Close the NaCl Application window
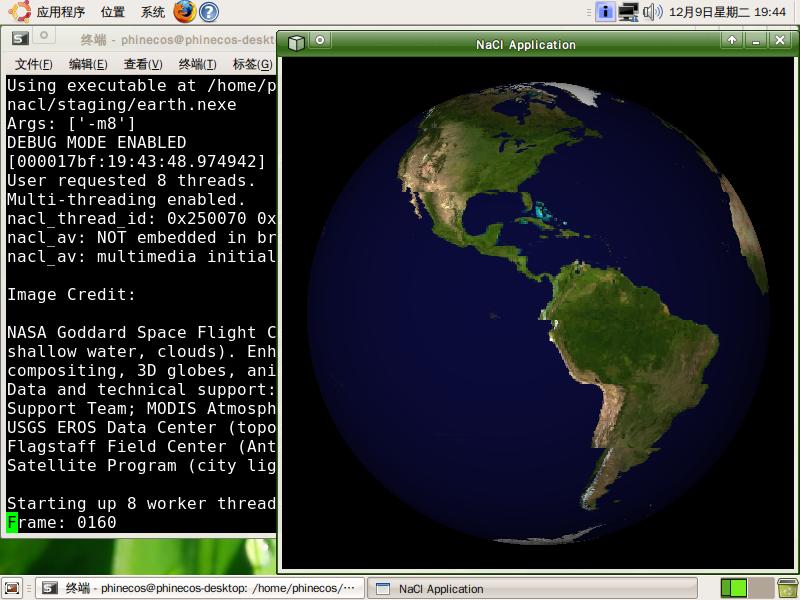This screenshot has width=800, height=600. (x=780, y=40)
